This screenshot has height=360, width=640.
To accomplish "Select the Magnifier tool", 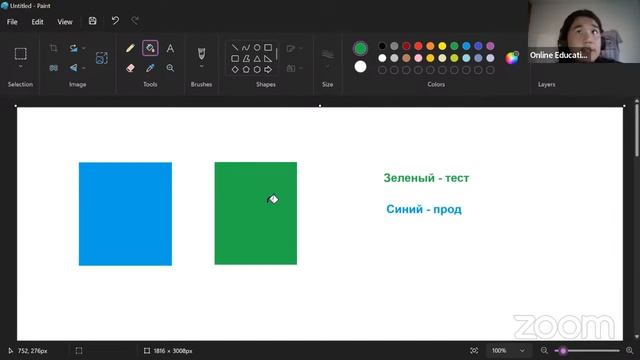I will 170,68.
